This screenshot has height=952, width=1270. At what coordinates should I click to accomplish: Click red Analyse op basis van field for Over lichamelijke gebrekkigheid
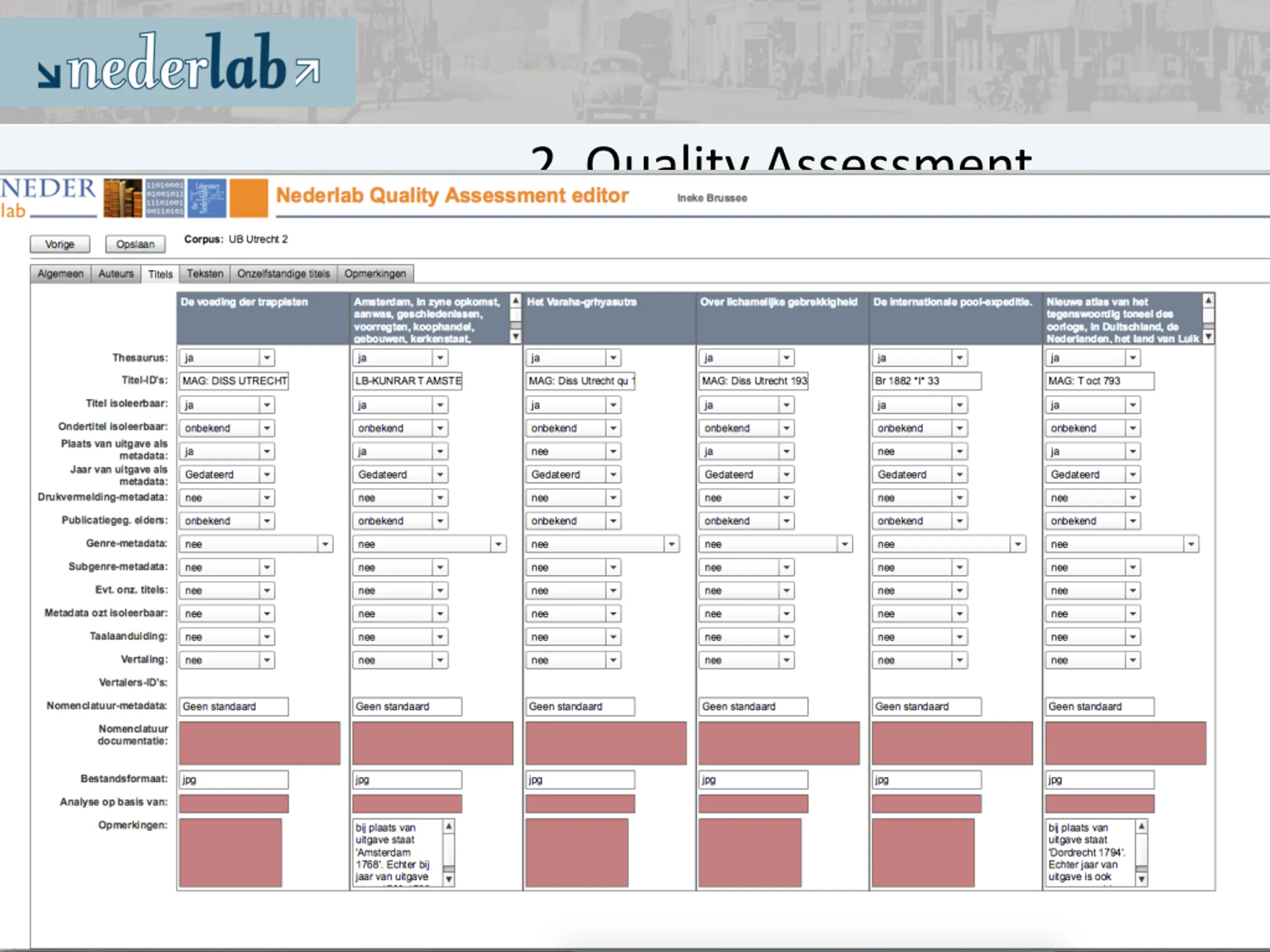pos(753,804)
